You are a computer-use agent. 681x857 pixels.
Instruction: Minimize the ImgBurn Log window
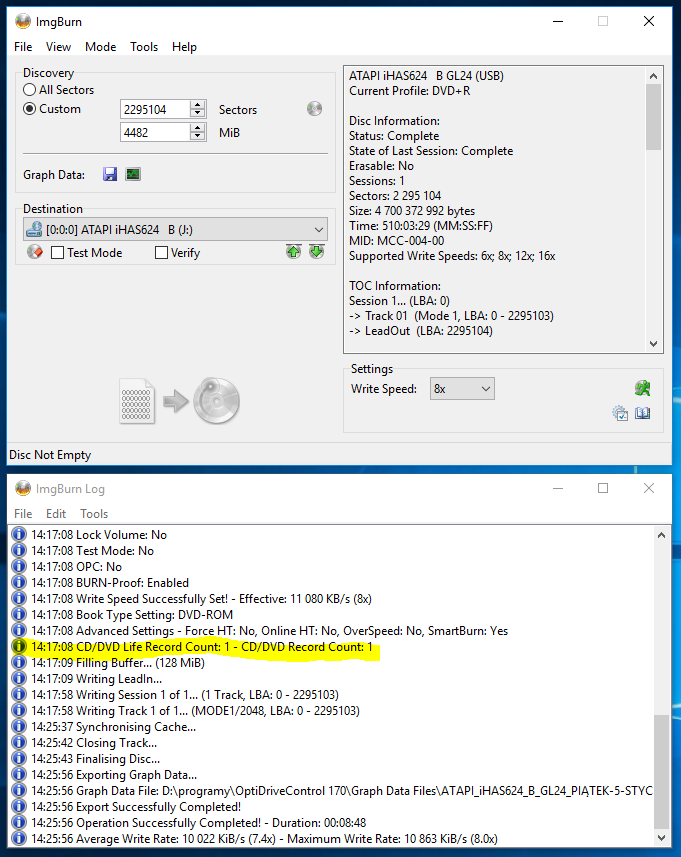pyautogui.click(x=558, y=488)
